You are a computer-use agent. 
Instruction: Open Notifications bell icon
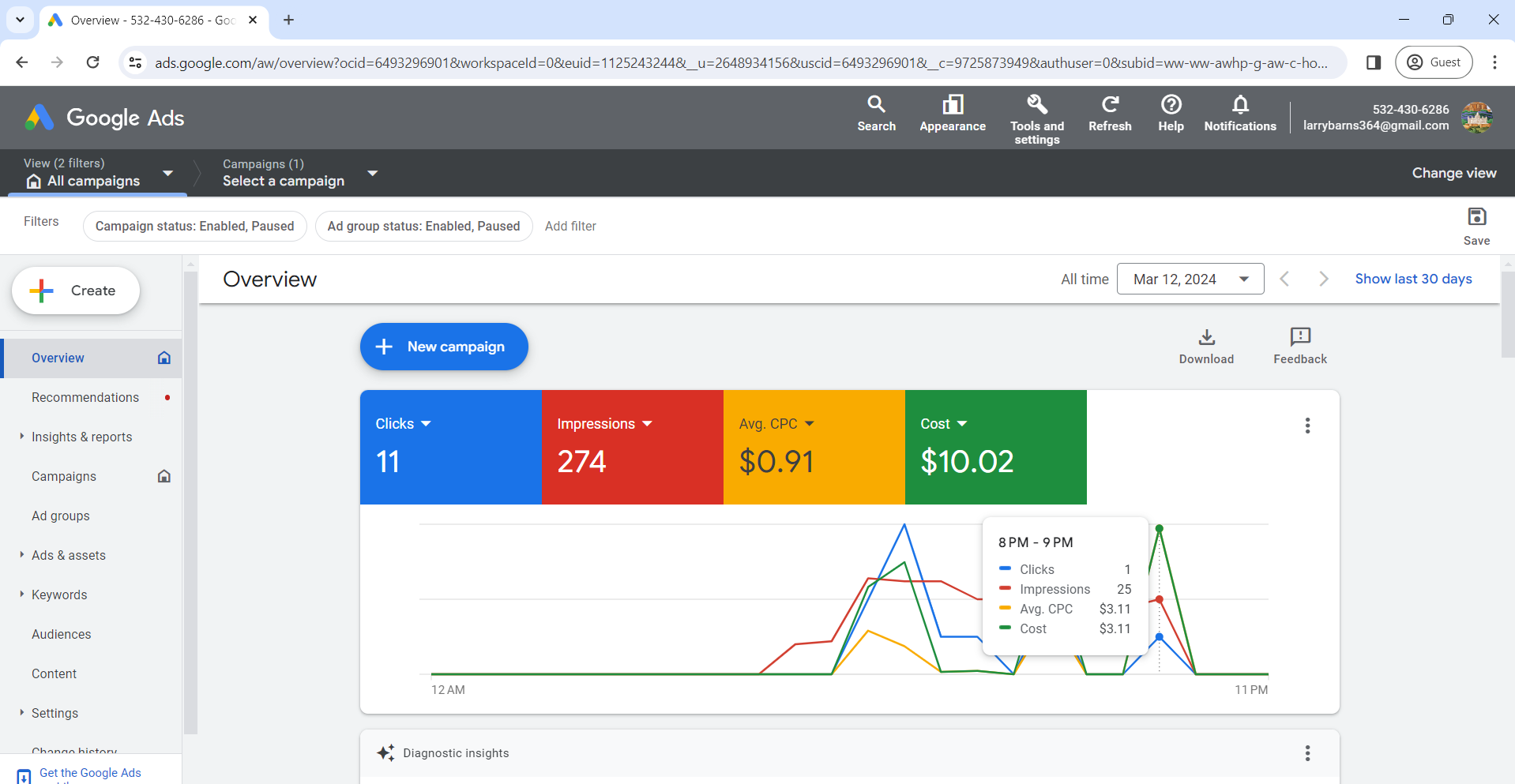point(1240,104)
